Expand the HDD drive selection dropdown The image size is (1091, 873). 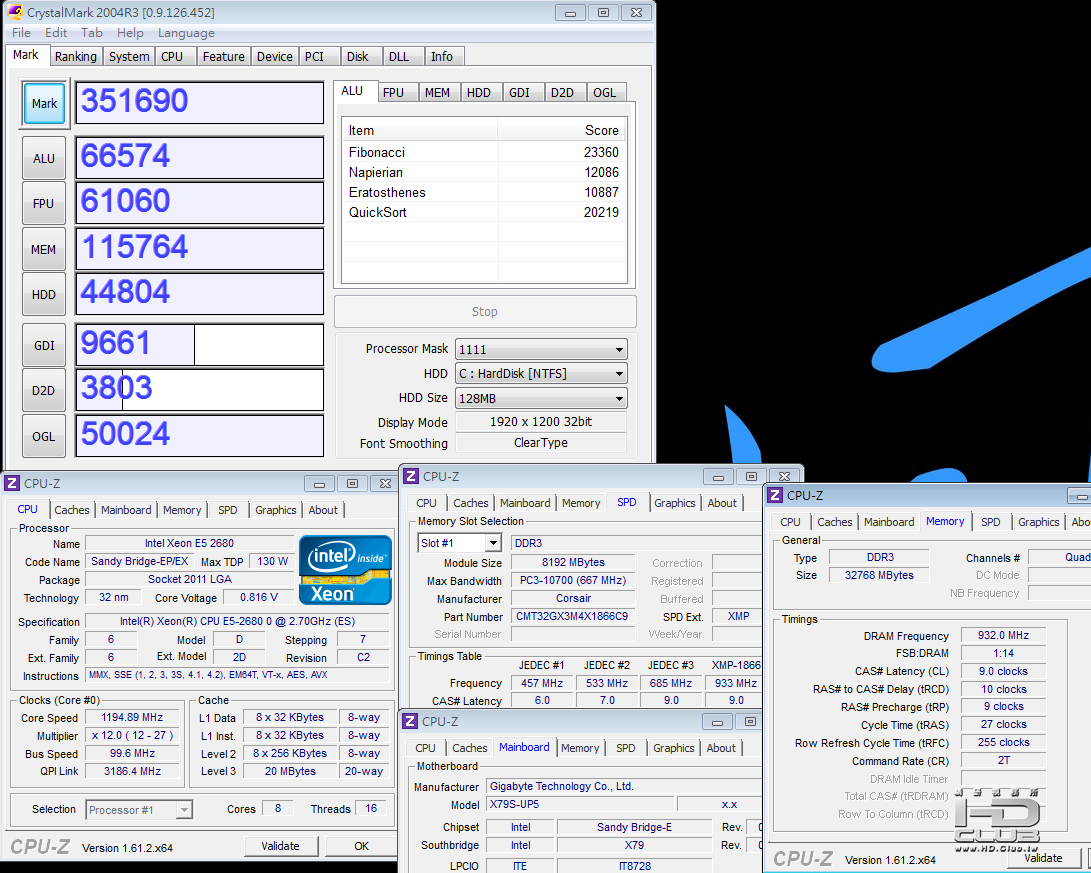click(540, 374)
